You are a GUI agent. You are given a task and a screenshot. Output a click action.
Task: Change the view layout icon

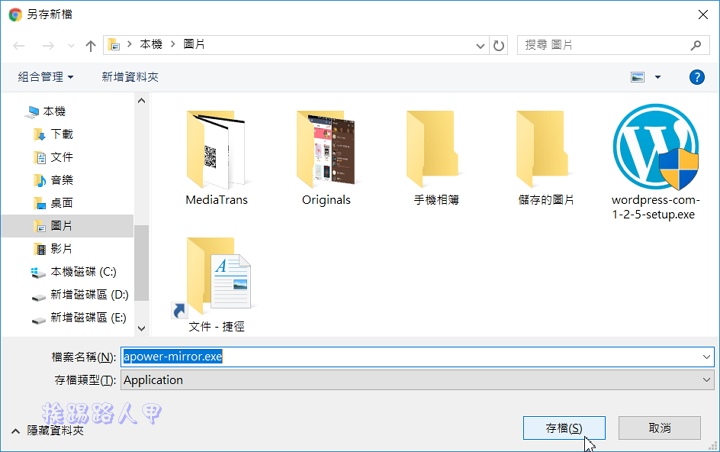tap(638, 77)
